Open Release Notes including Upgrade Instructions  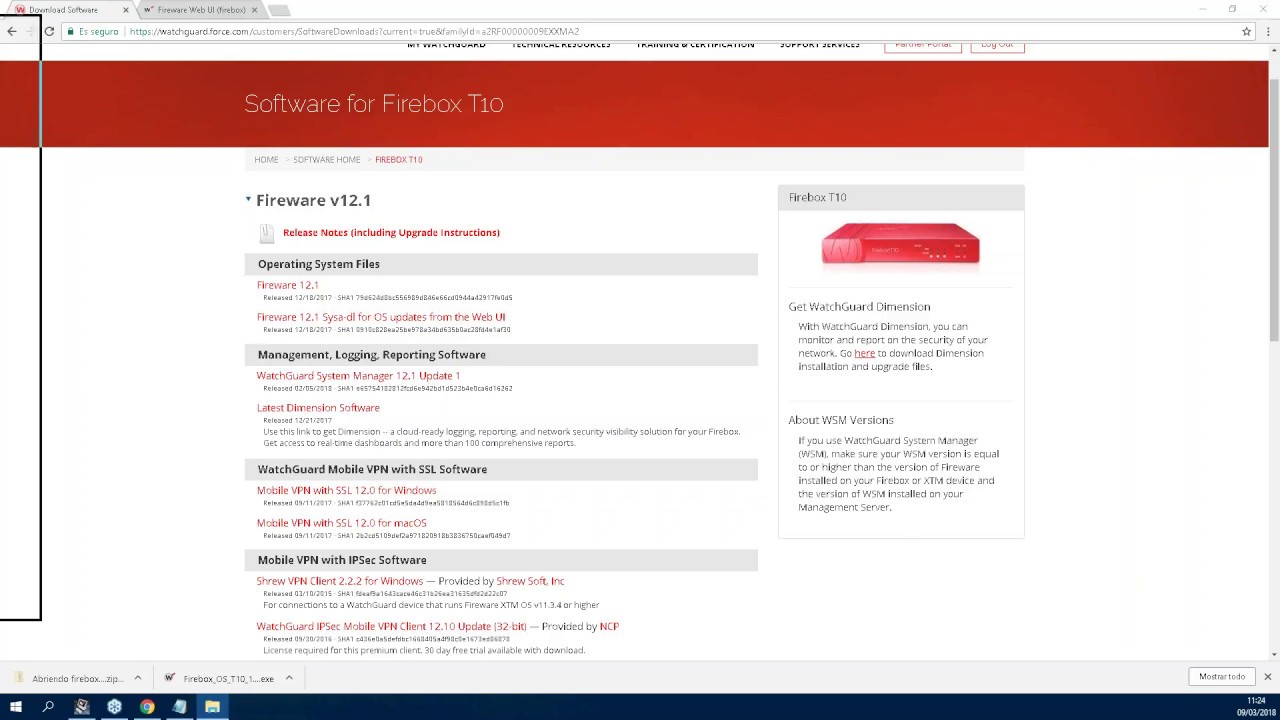point(391,233)
